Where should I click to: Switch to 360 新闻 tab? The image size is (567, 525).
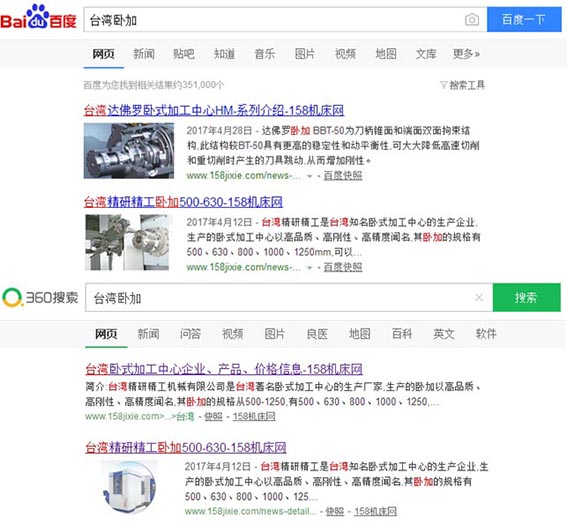coord(148,334)
